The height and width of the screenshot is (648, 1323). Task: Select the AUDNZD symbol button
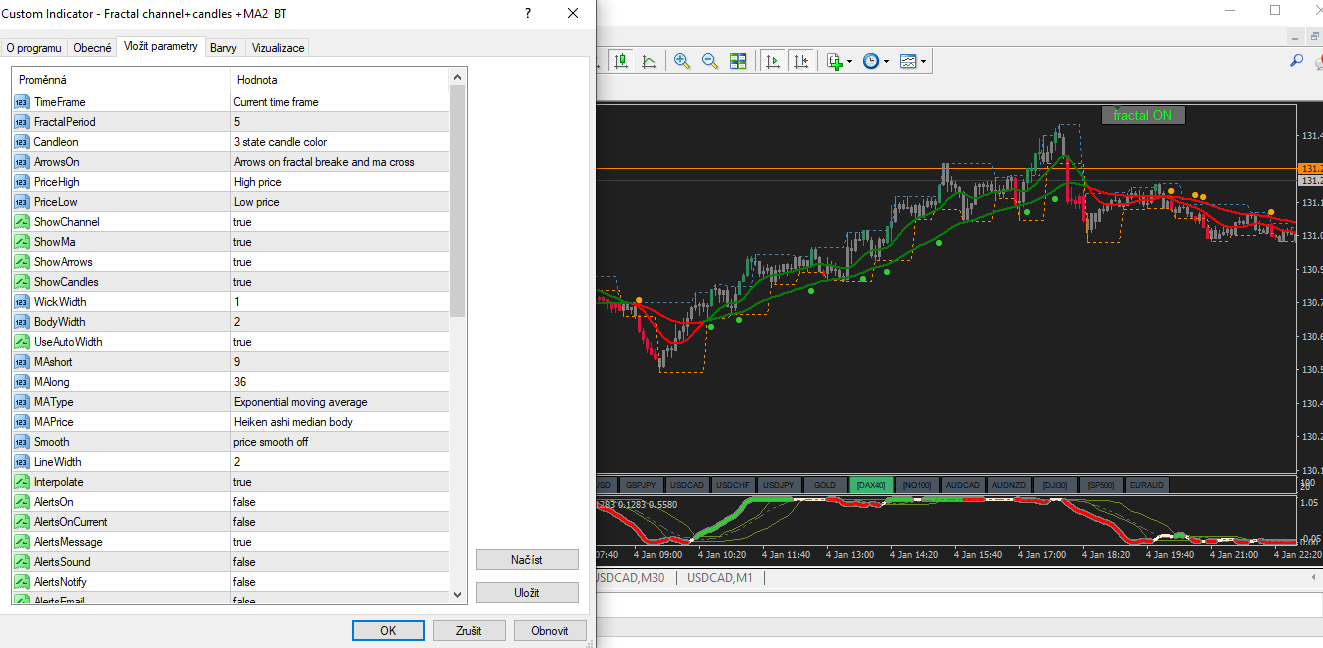point(1009,485)
